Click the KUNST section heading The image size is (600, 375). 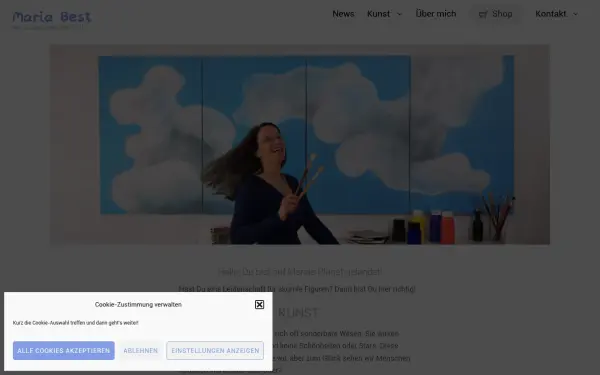pyautogui.click(x=298, y=313)
